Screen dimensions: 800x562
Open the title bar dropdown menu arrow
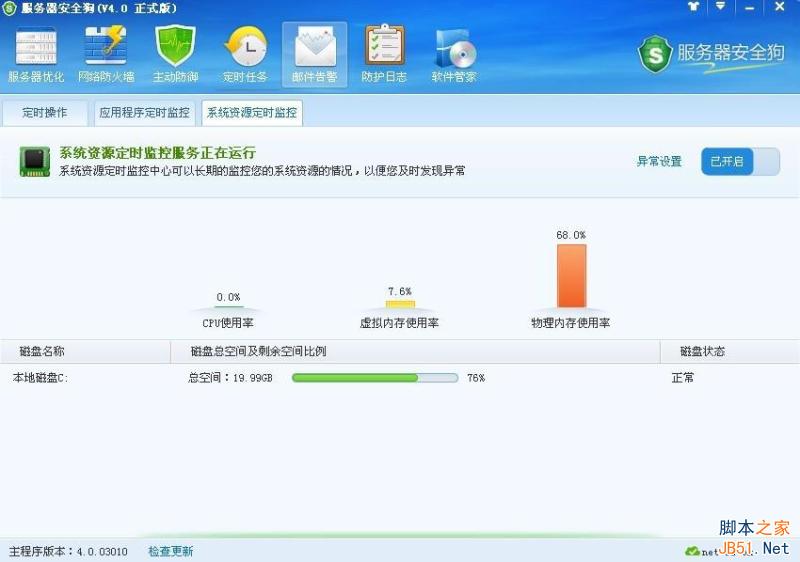coord(720,7)
